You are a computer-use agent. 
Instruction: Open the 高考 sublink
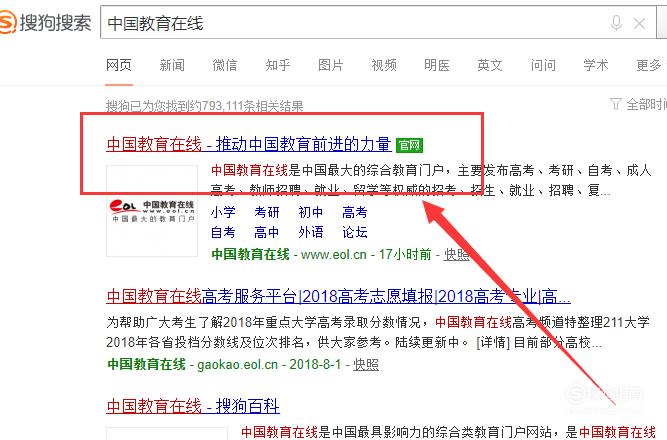tap(354, 212)
